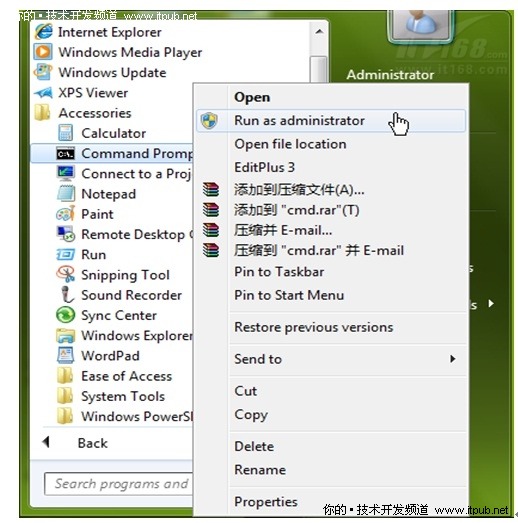Open the Sync Center green icon
Screen dimensions: 518x523
[65, 315]
